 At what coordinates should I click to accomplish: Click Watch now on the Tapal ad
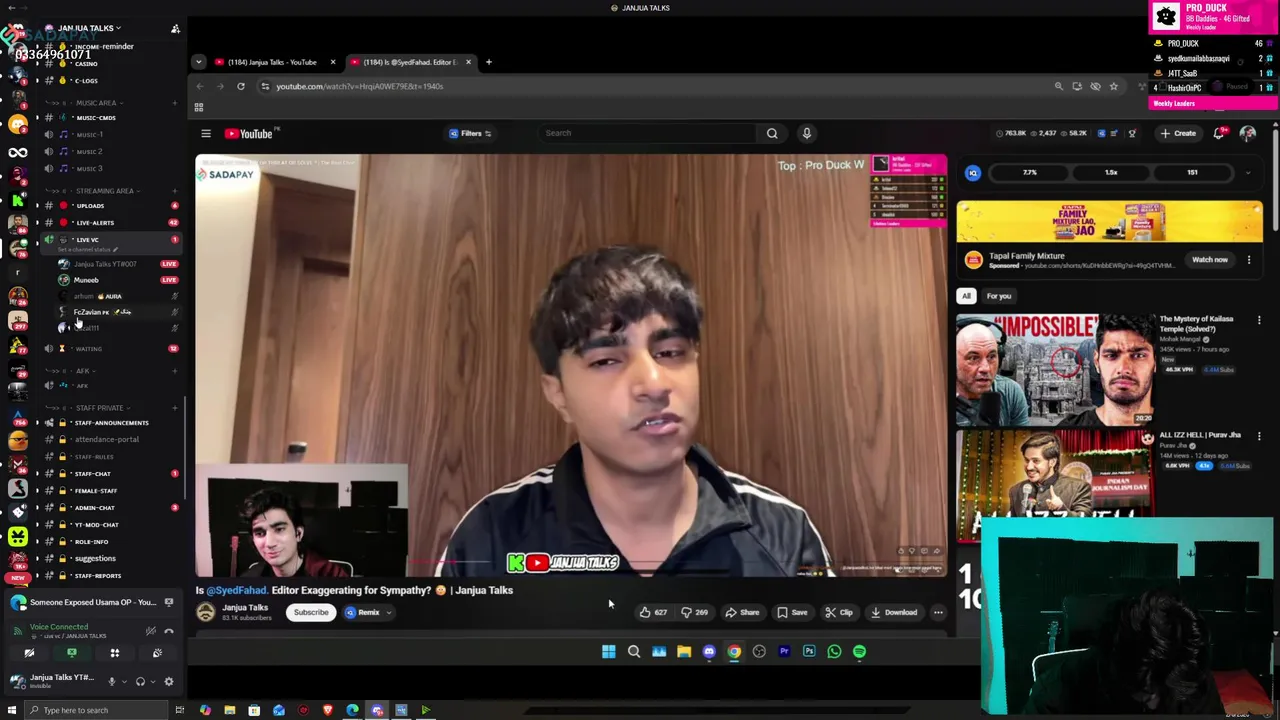coord(1209,260)
